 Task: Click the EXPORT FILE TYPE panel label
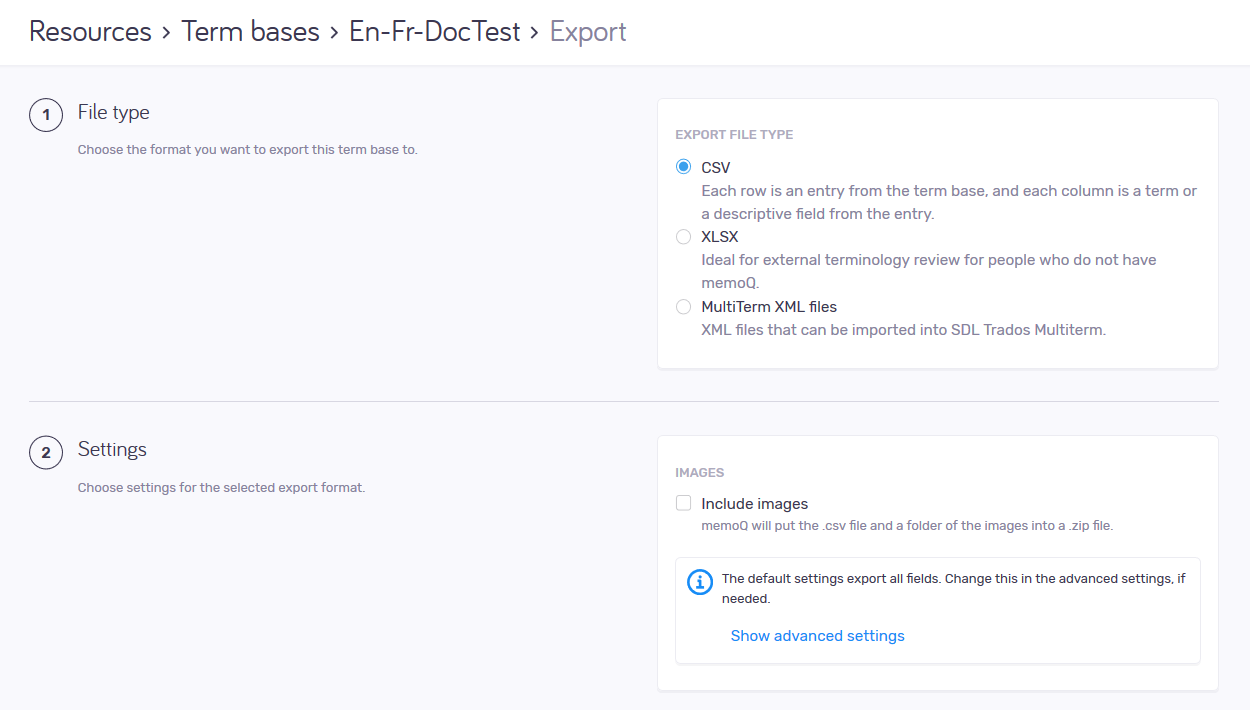click(734, 135)
